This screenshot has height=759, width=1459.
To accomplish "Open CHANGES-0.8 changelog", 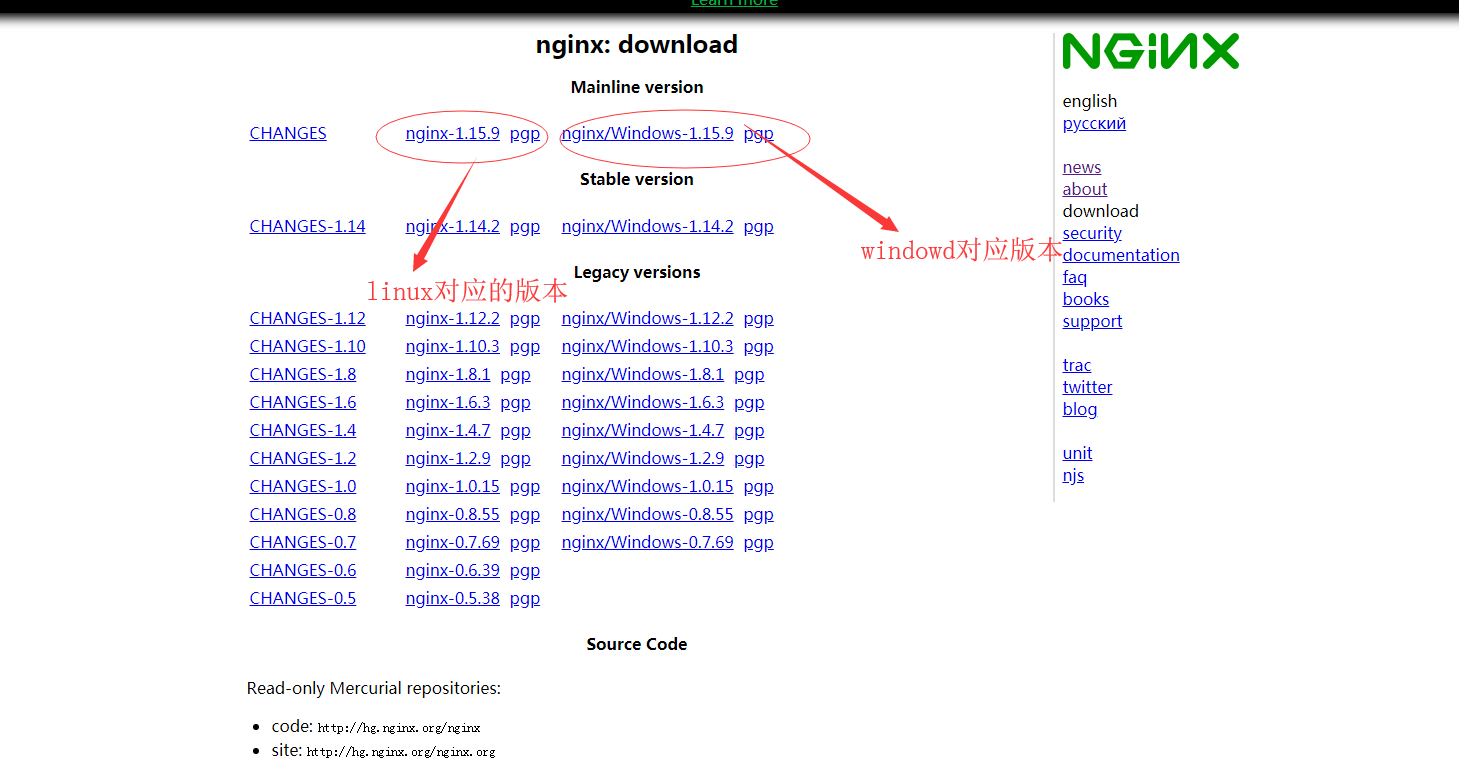I will (x=303, y=514).
